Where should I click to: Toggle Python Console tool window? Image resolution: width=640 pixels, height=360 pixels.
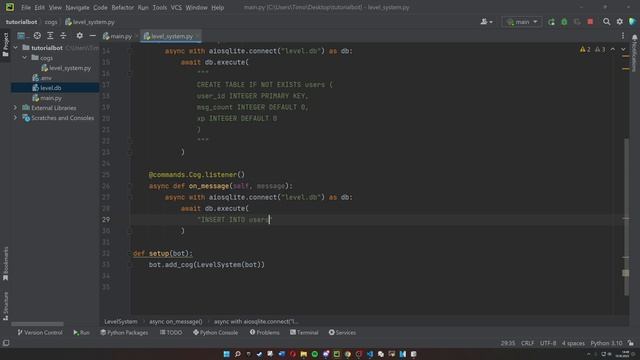215,333
